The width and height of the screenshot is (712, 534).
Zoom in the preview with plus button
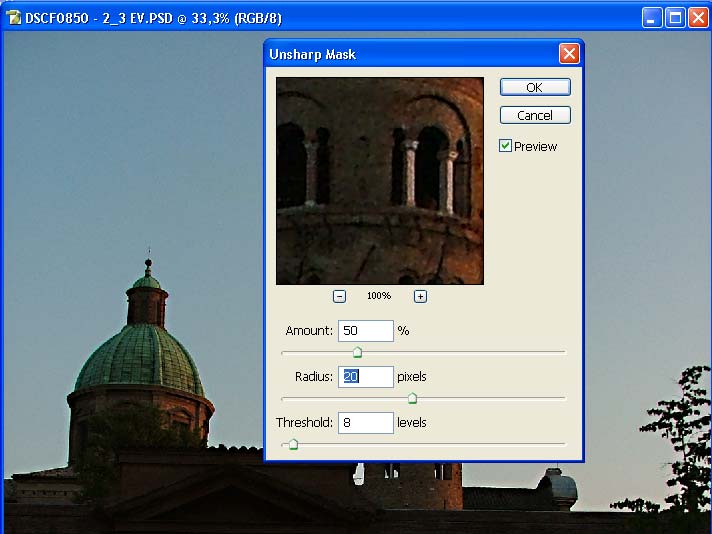(420, 297)
